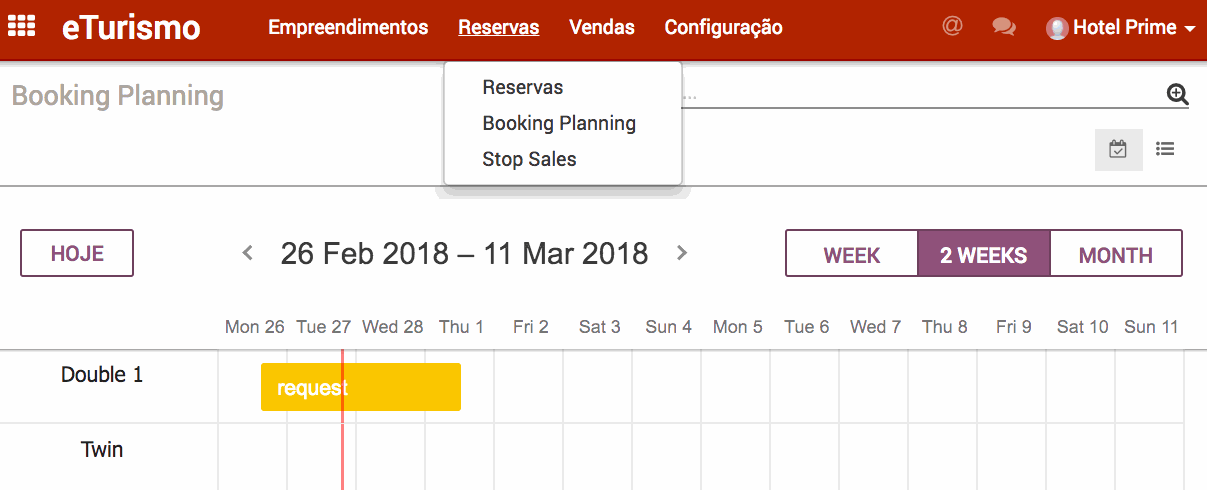Select the WEEK view toggle
1207x490 pixels.
(x=852, y=254)
